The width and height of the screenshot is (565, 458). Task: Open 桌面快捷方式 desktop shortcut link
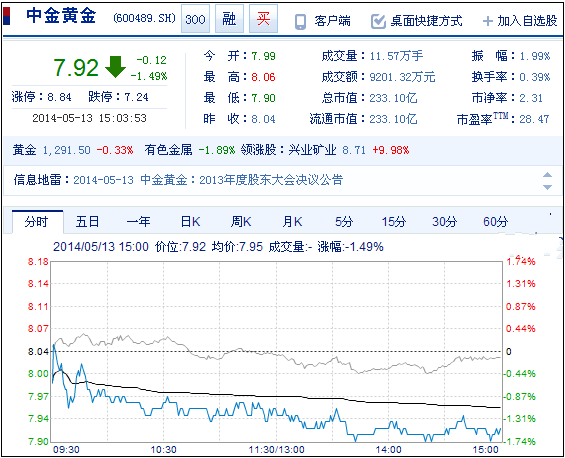[426, 21]
